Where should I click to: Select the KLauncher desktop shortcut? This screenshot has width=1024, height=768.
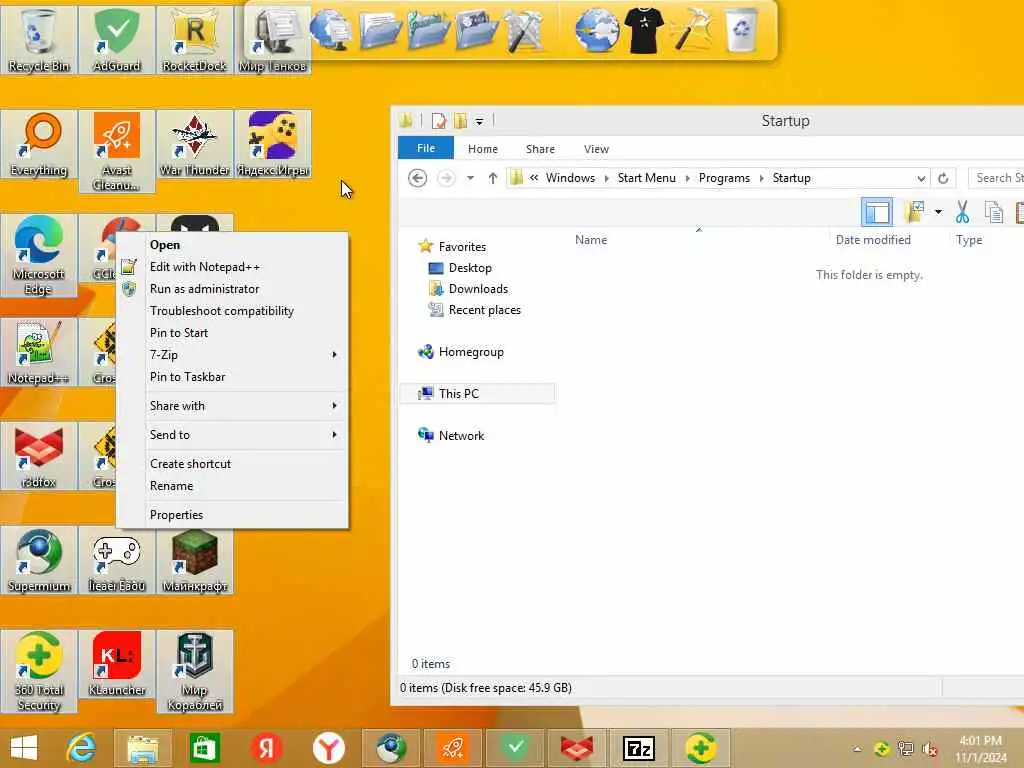click(x=117, y=664)
